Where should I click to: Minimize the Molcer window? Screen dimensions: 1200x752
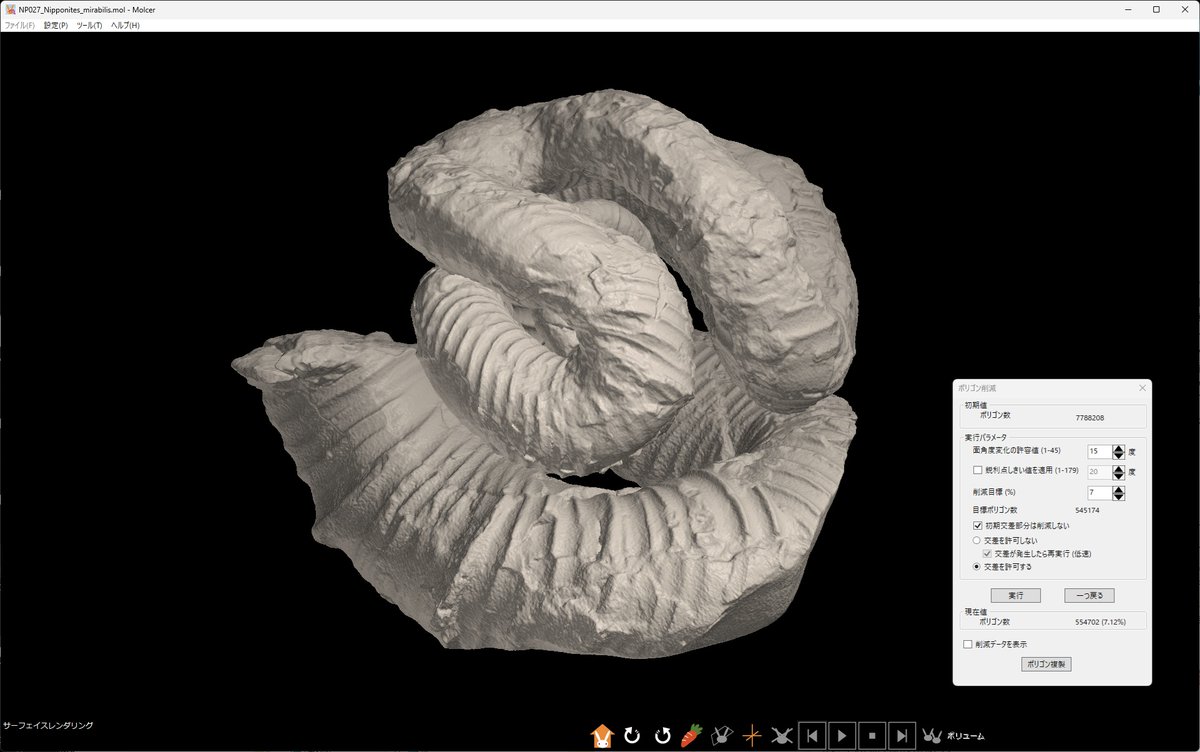1127,9
